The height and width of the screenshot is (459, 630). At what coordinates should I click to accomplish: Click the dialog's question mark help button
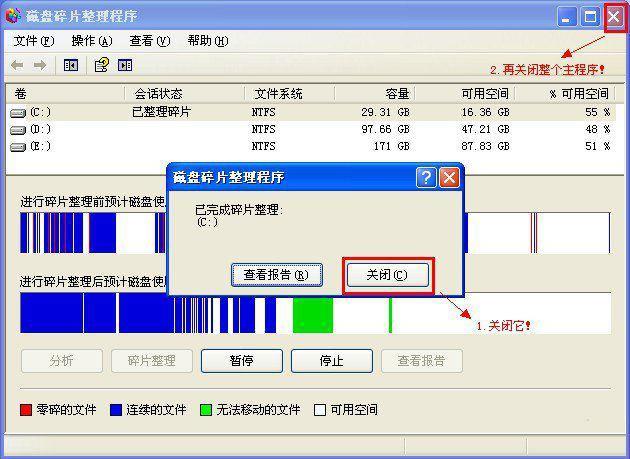[426, 177]
